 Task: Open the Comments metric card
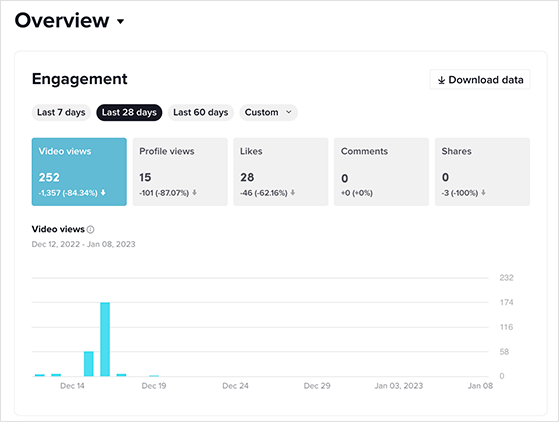381,172
